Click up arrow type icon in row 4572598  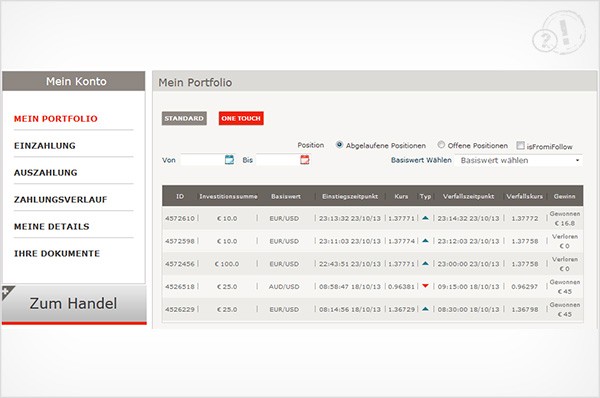(425, 241)
